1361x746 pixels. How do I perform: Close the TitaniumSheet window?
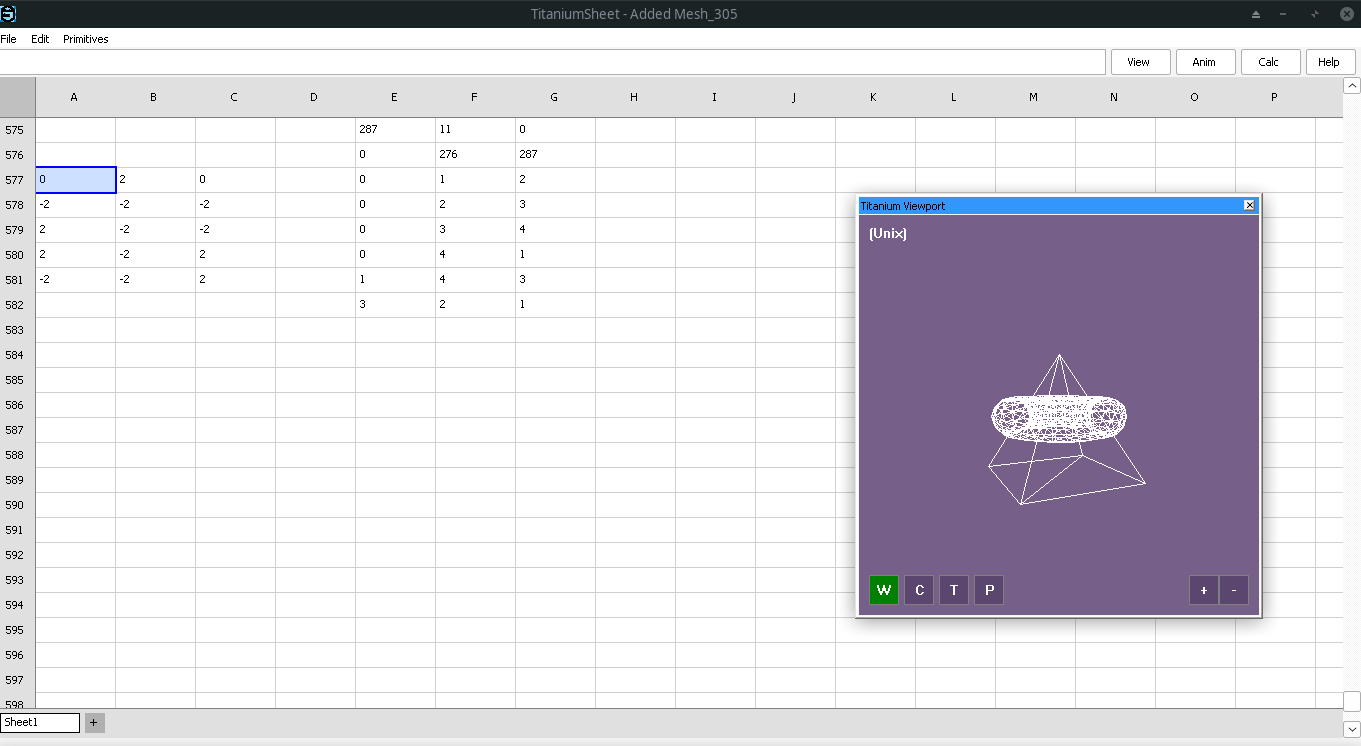(x=1346, y=14)
